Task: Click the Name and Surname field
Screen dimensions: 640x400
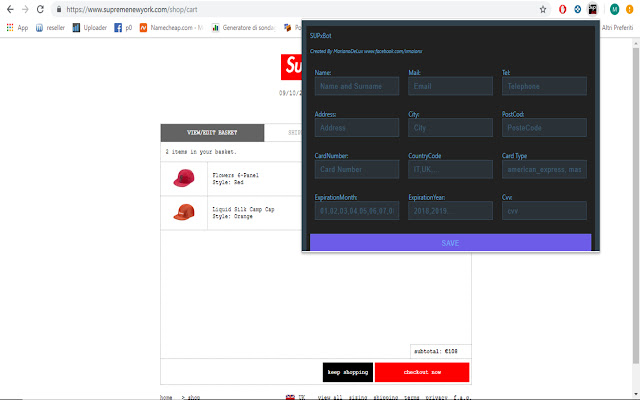Action: tap(357, 86)
